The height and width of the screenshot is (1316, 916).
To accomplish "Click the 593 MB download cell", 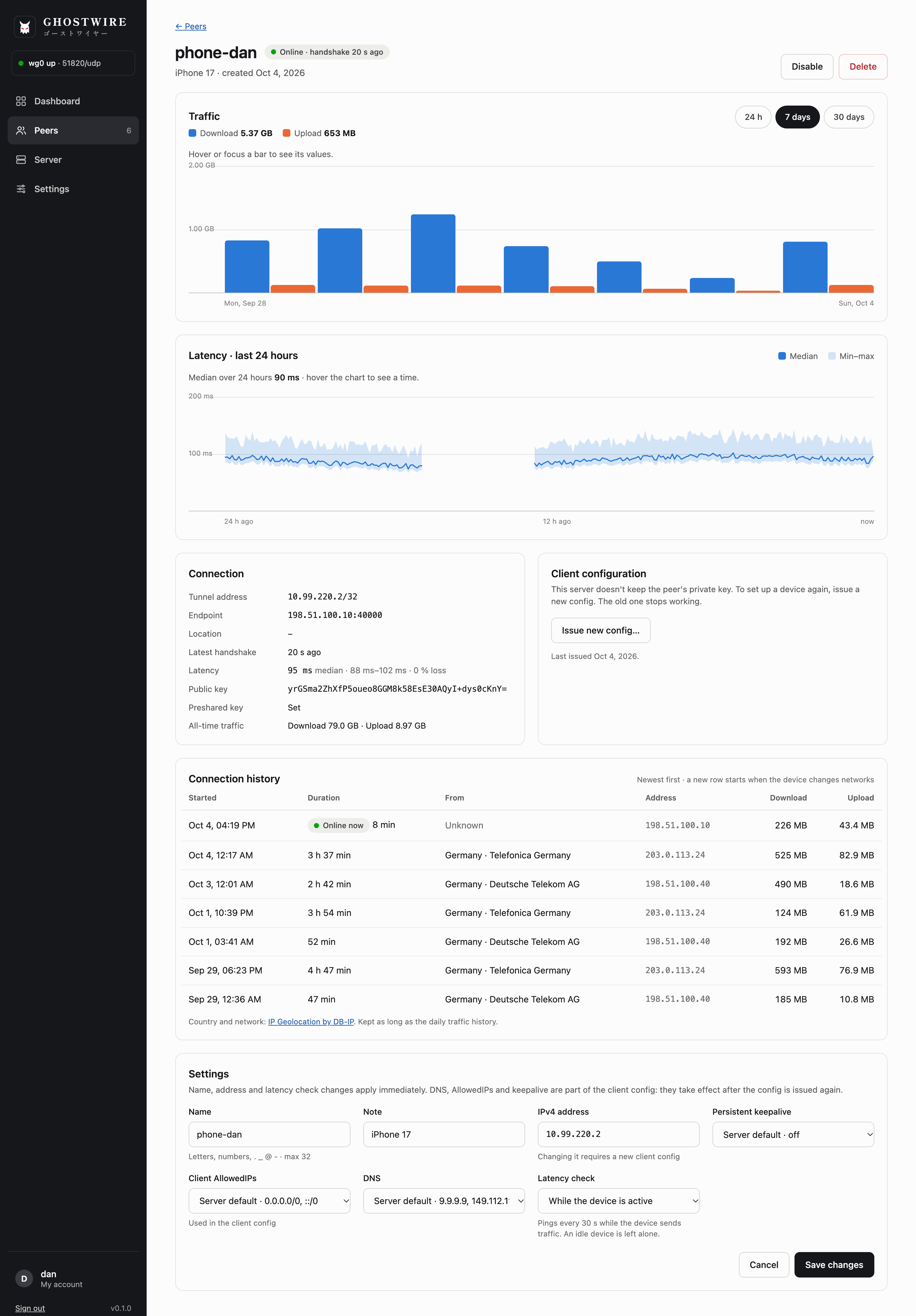I will 790,970.
